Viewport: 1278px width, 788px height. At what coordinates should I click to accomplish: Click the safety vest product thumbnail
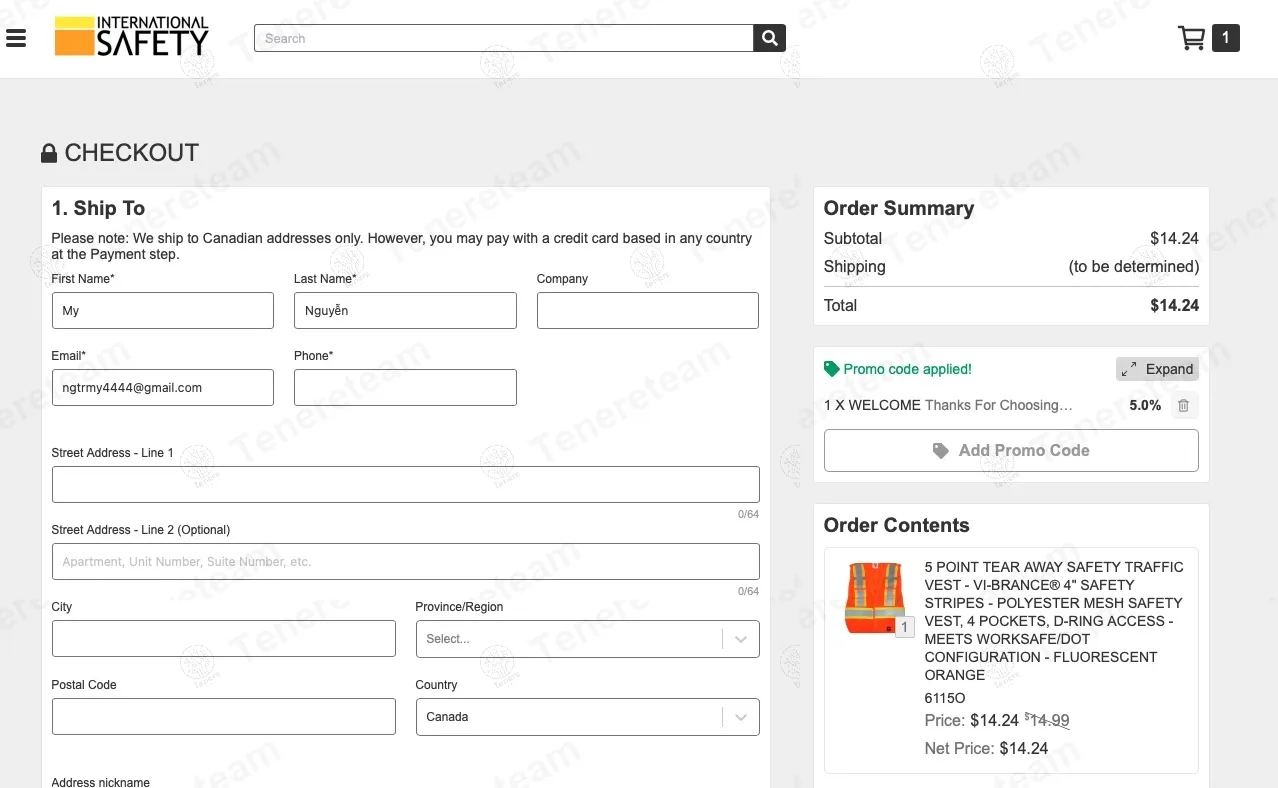[x=874, y=598]
